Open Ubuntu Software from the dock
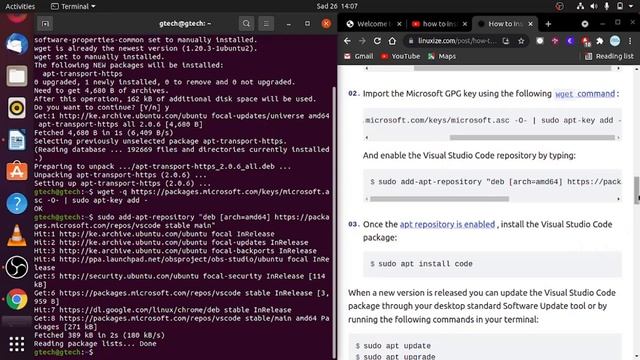 click(x=17, y=171)
